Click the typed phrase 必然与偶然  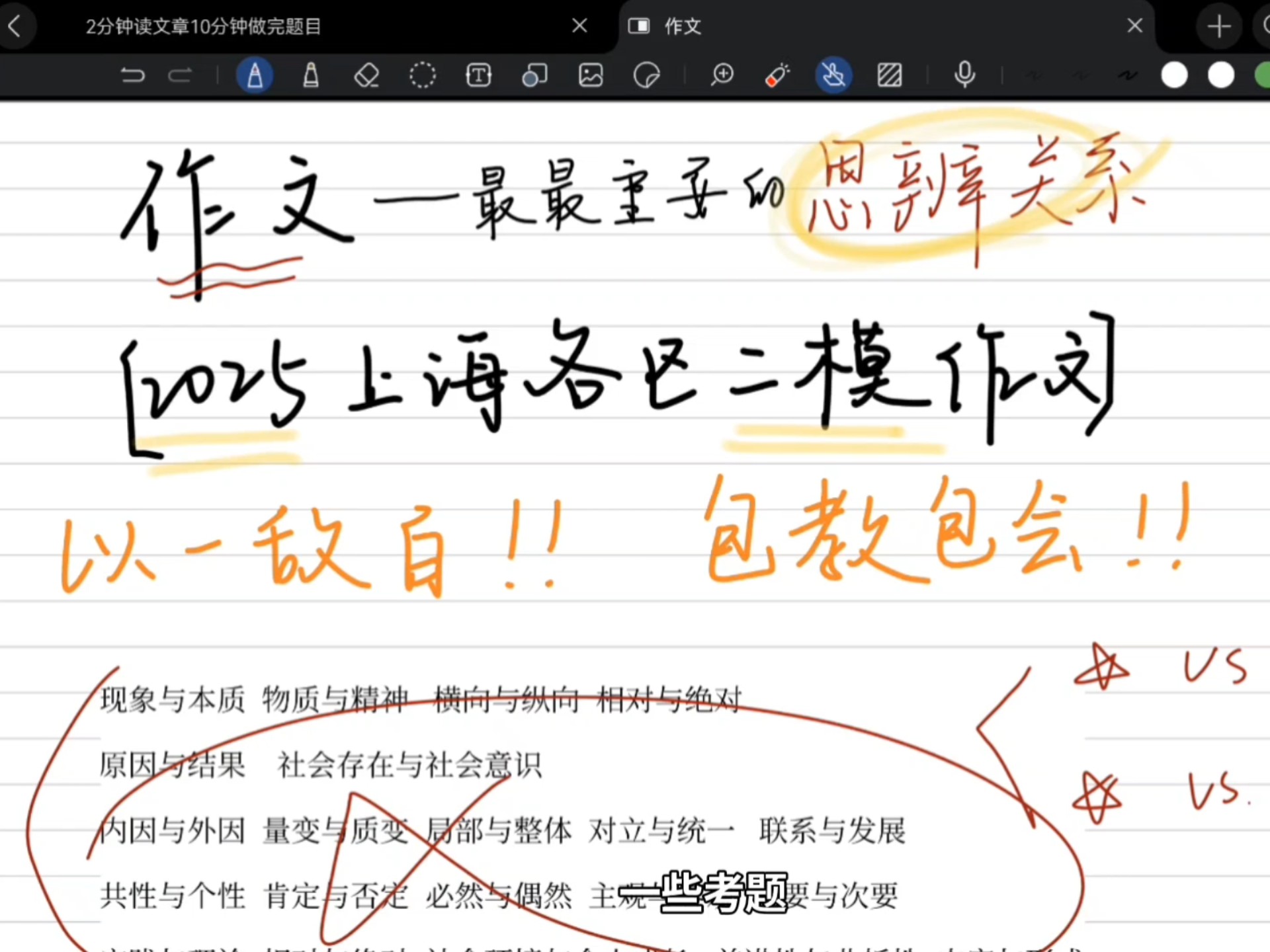coord(499,896)
